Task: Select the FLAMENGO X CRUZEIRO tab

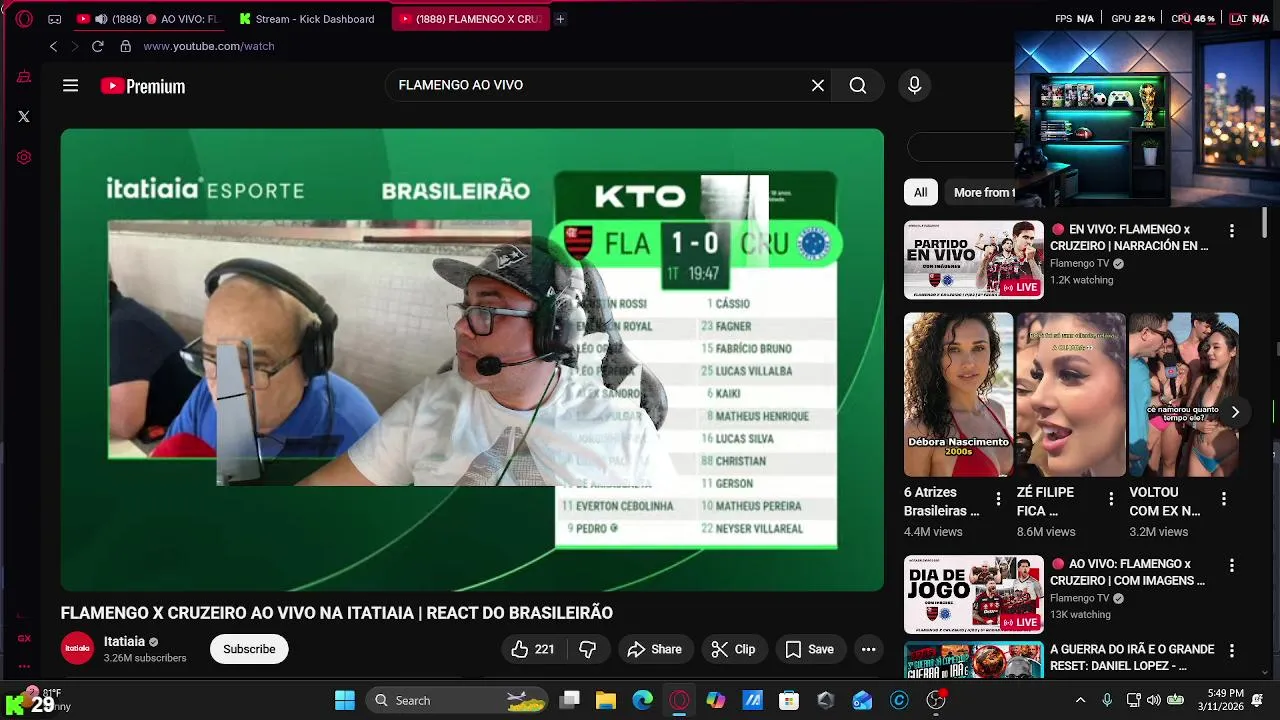Action: pos(471,19)
